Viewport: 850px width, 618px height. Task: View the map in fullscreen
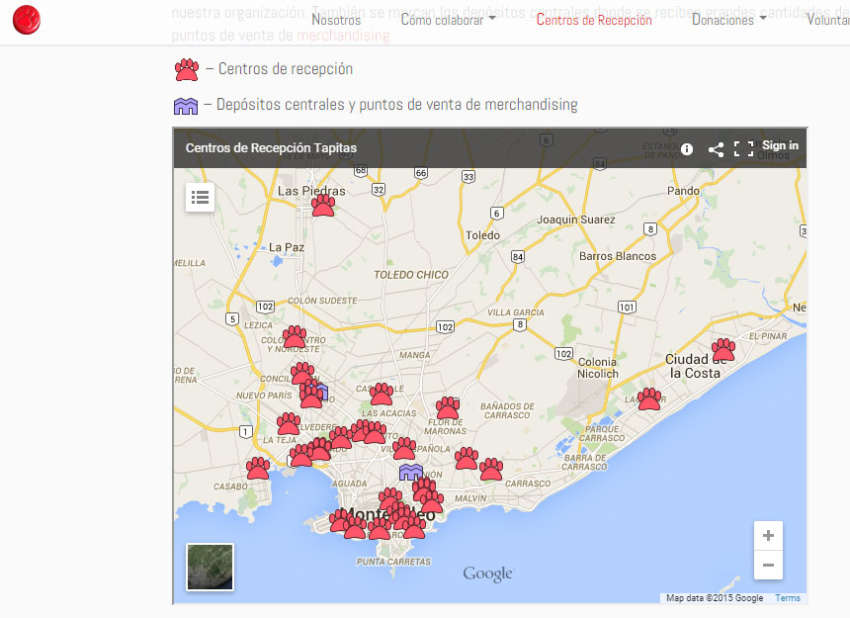[743, 149]
